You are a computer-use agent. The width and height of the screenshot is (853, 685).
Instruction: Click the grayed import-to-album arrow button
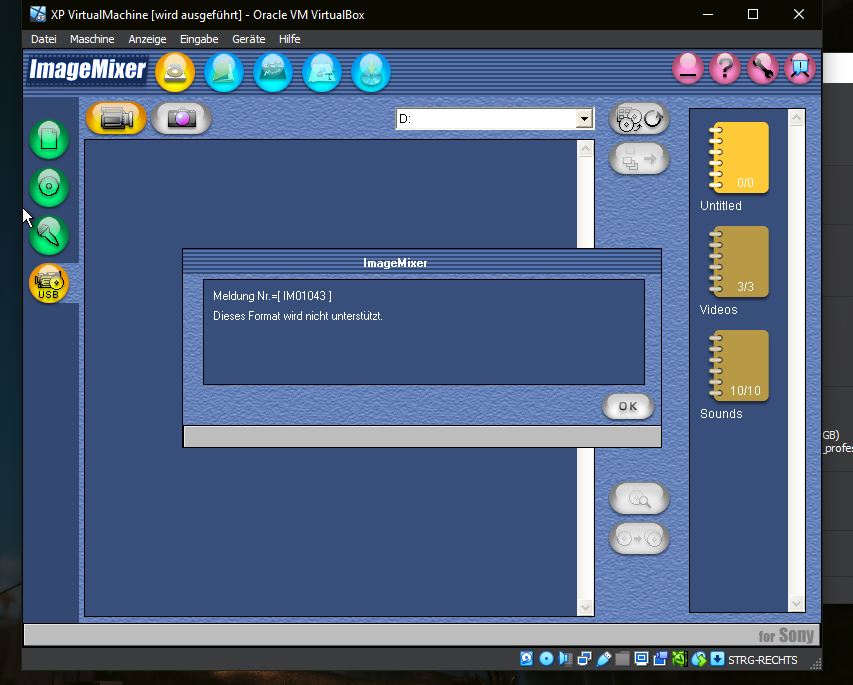tap(639, 159)
